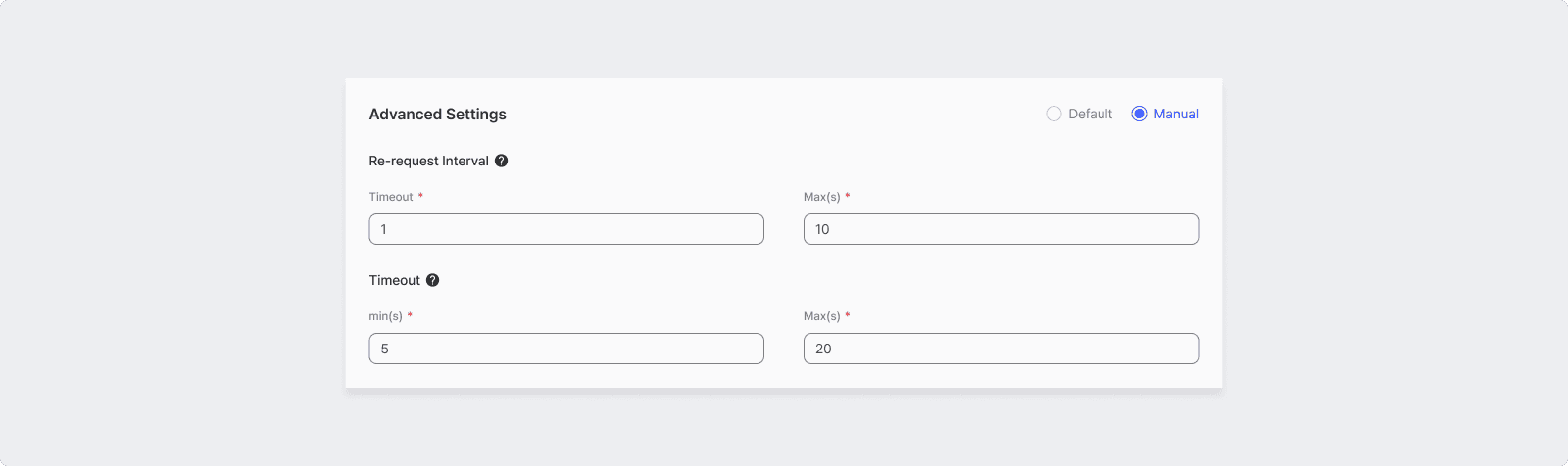Click the help icon beside Timeout heading
The height and width of the screenshot is (466, 1568).
coord(432,280)
